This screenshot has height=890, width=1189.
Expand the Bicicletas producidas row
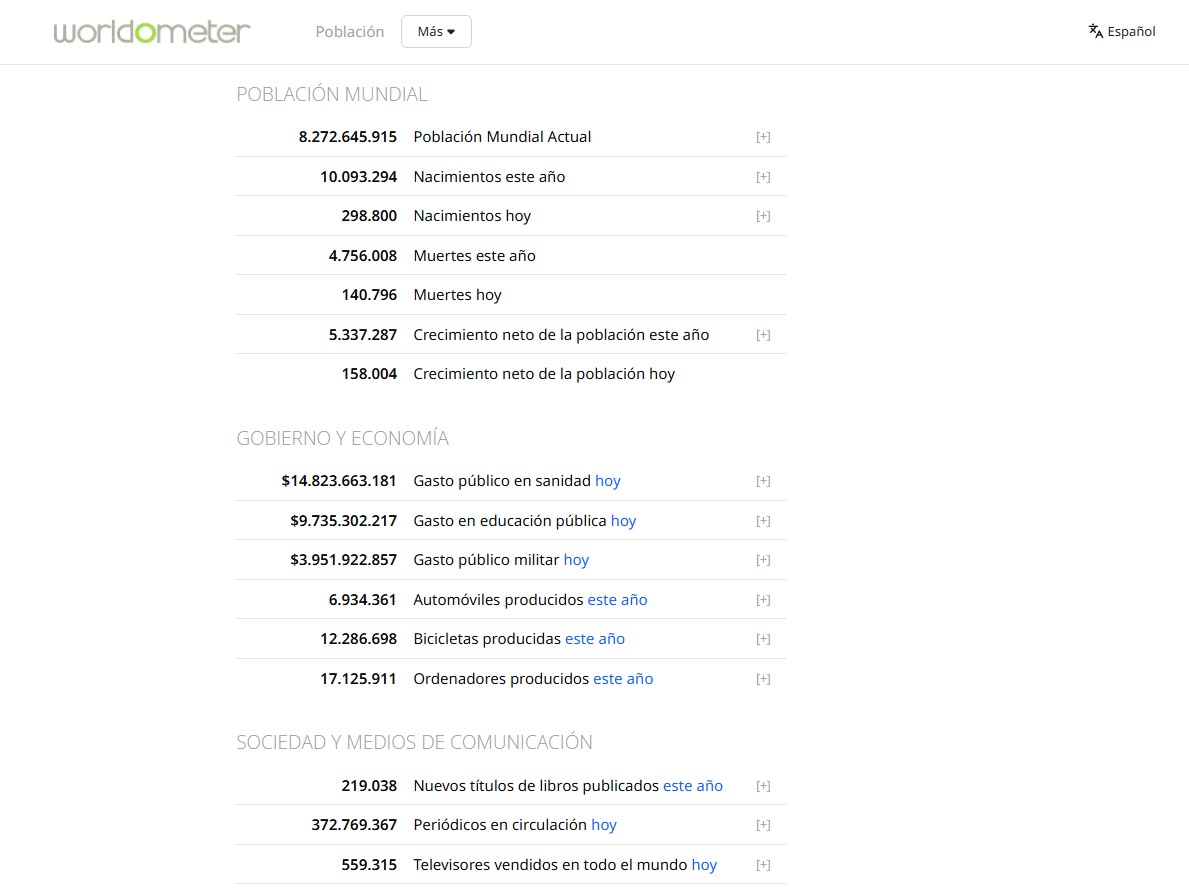click(763, 639)
